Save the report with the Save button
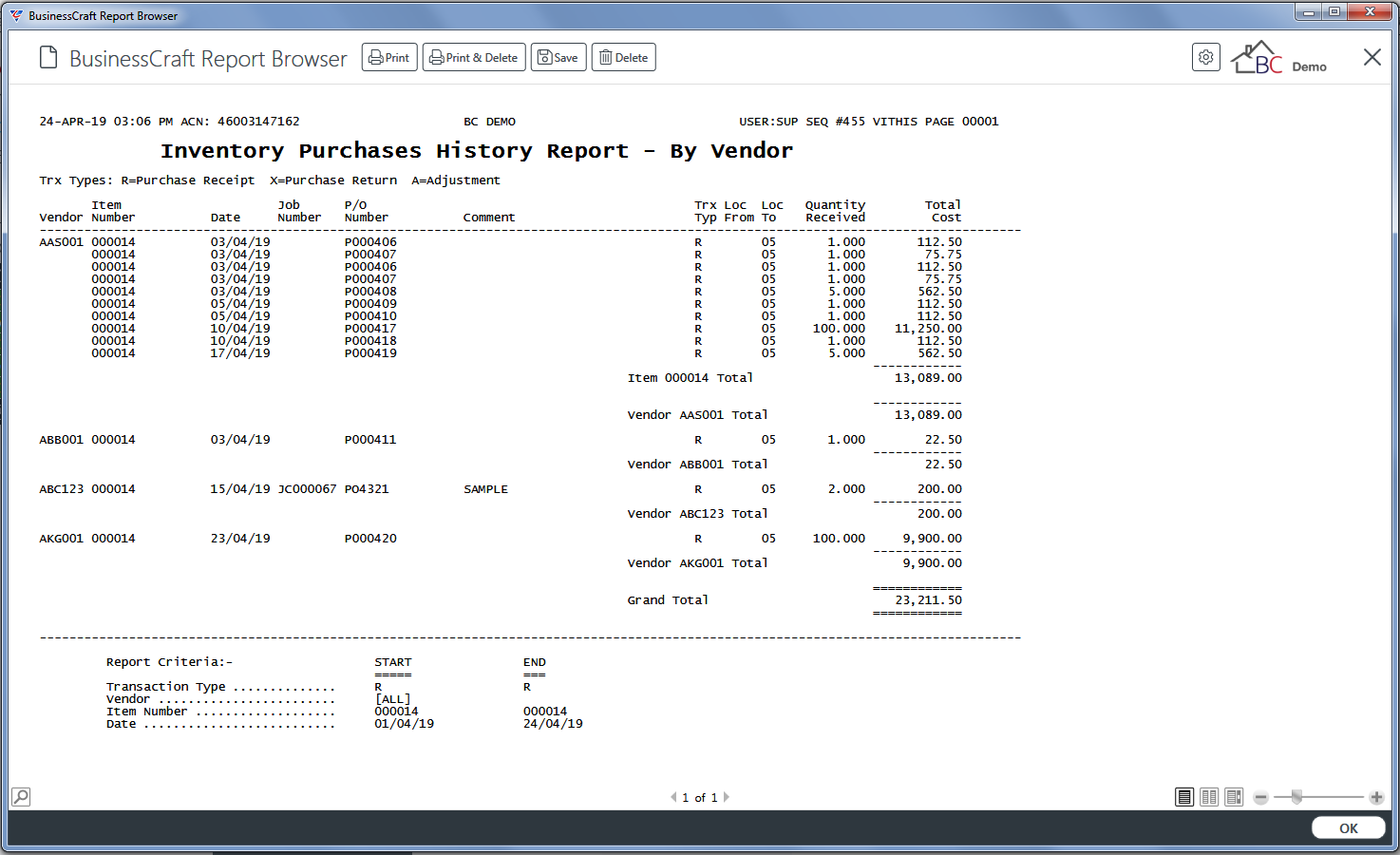The height and width of the screenshot is (855, 1400). tap(558, 57)
